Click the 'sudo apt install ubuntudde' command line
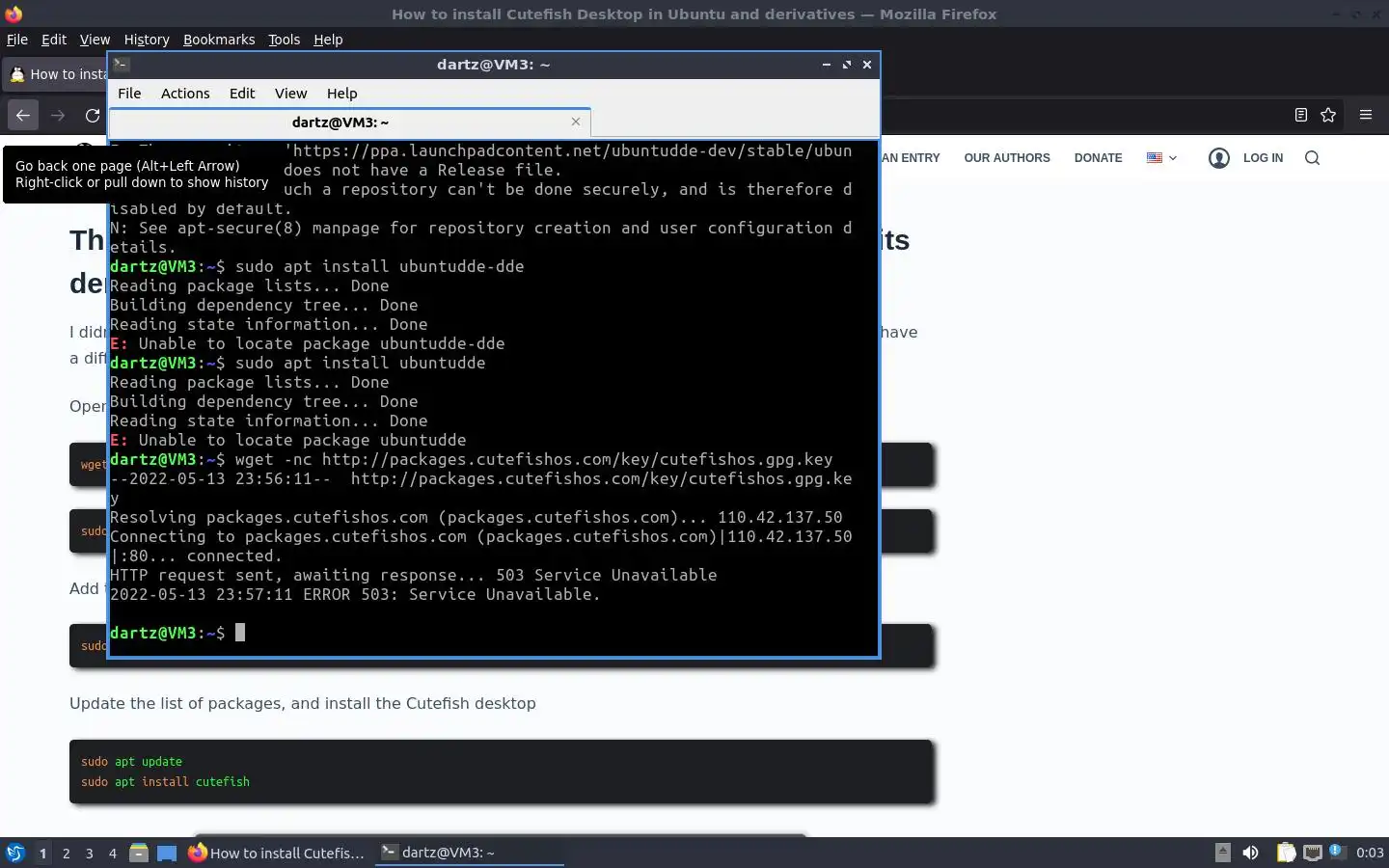This screenshot has width=1389, height=868. (297, 363)
